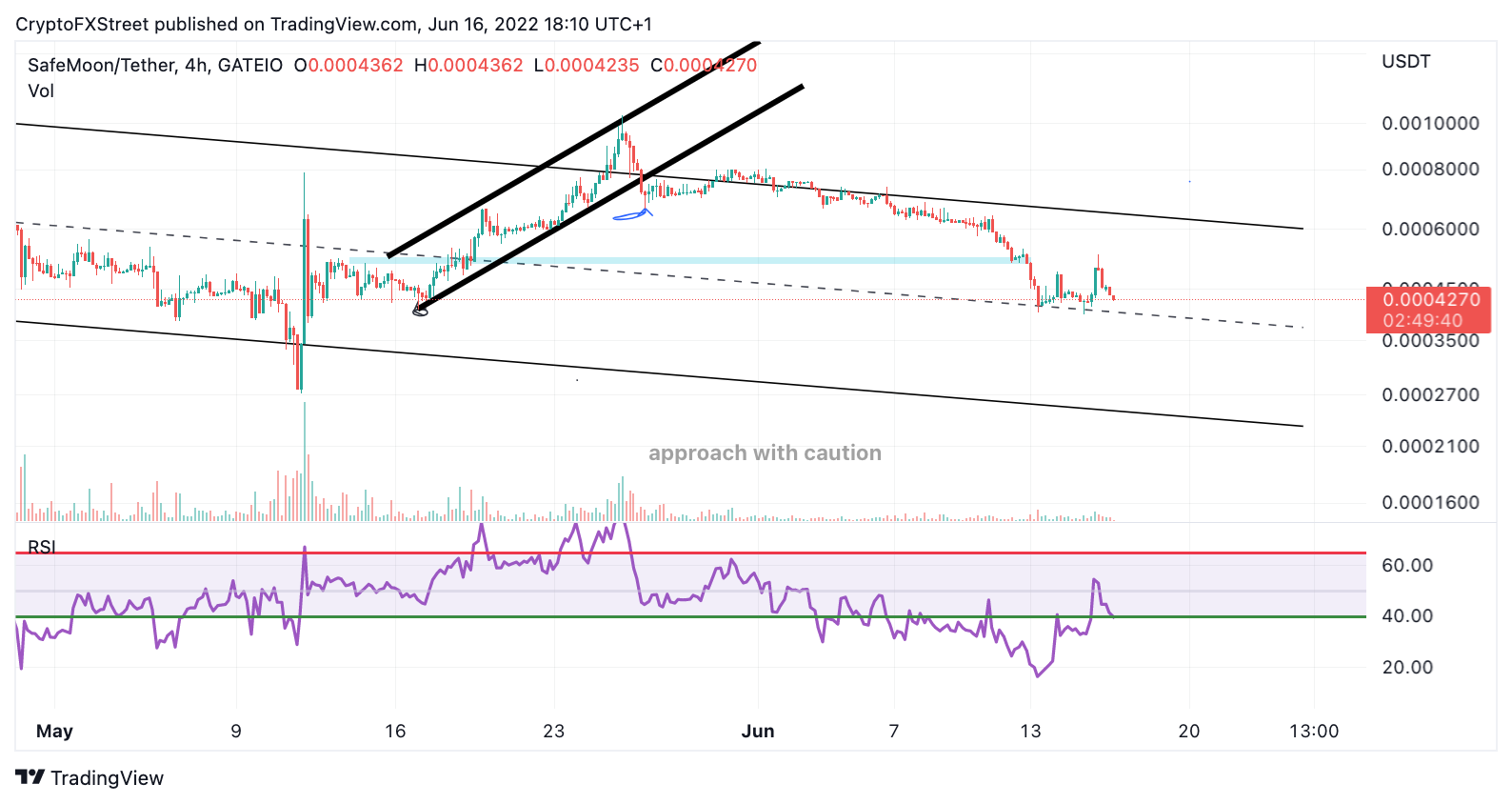Click the blue arrow annotation near candles
This screenshot has height=804, width=1512.
pyautogui.click(x=632, y=214)
